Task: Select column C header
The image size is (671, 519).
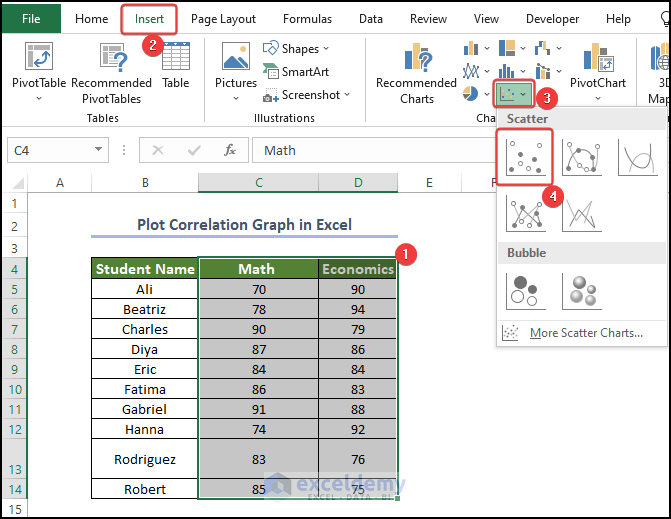Action: (x=258, y=183)
